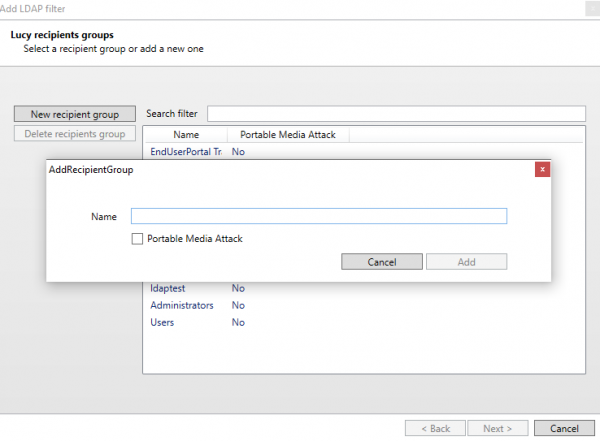Proceed with the Next button
Viewport: 600px width, 441px height.
coord(497,428)
